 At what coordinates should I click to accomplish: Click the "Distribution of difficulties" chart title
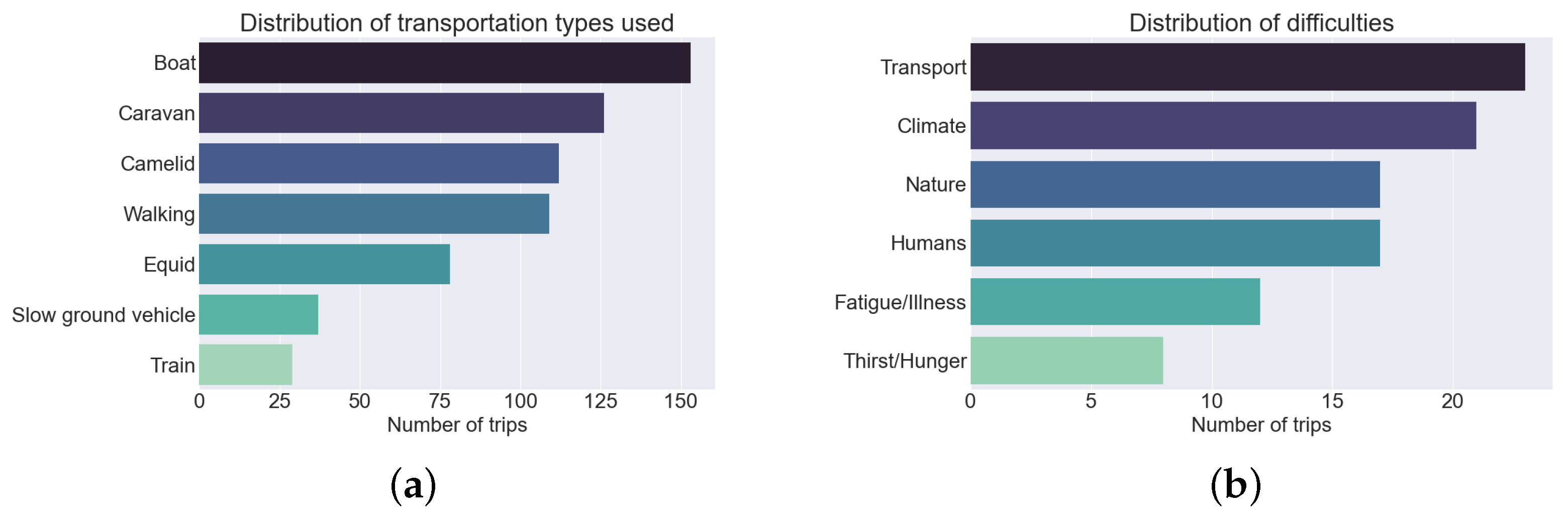coord(1260,23)
